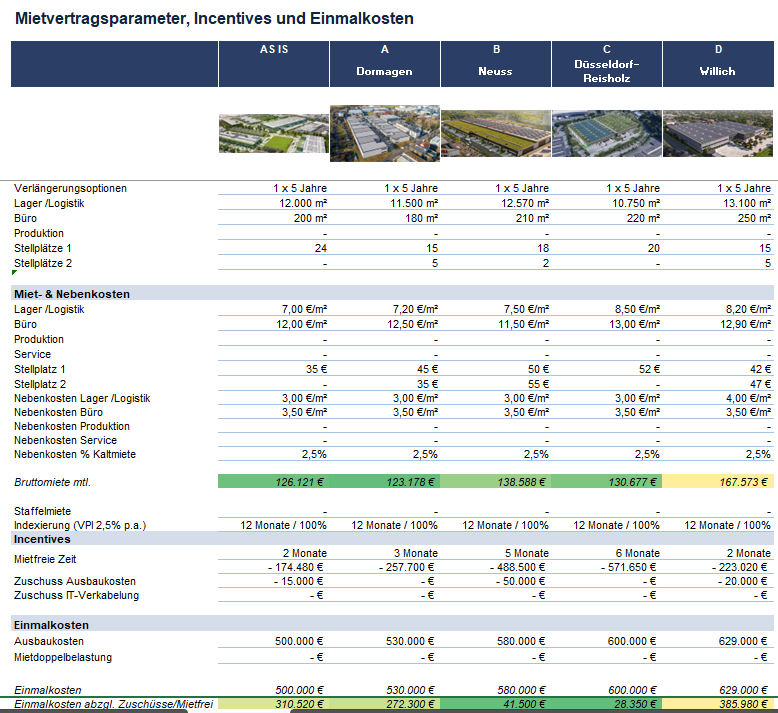Click the yellow Bruttomiete cell 167.573 €
The height and width of the screenshot is (713, 778).
point(718,482)
